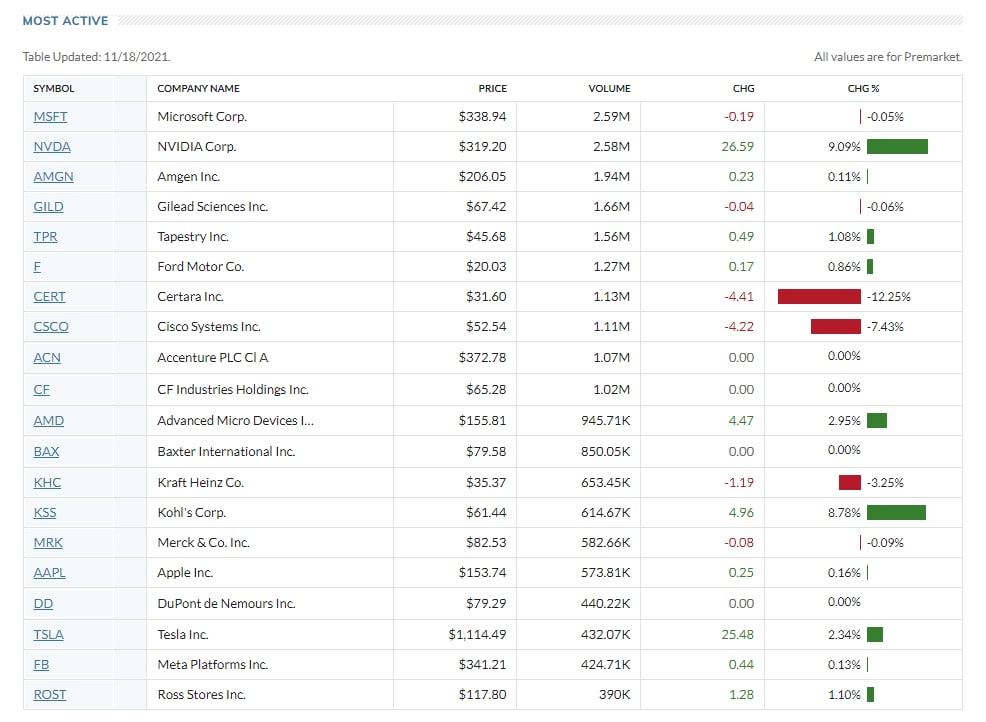986x722 pixels.
Task: Open the MRK ticker link
Action: 48,543
